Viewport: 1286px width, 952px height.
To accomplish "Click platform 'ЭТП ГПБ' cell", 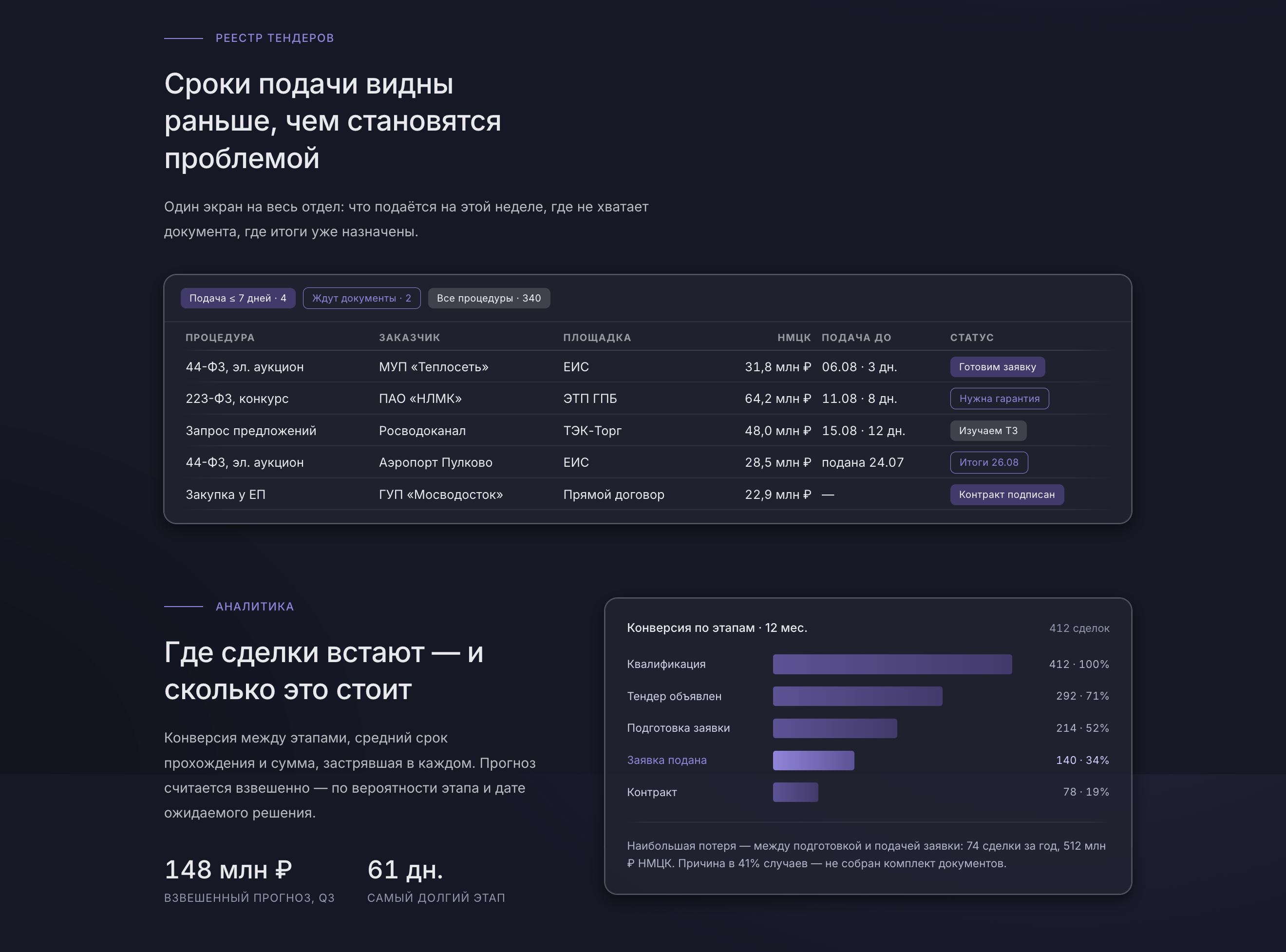I will [x=590, y=398].
